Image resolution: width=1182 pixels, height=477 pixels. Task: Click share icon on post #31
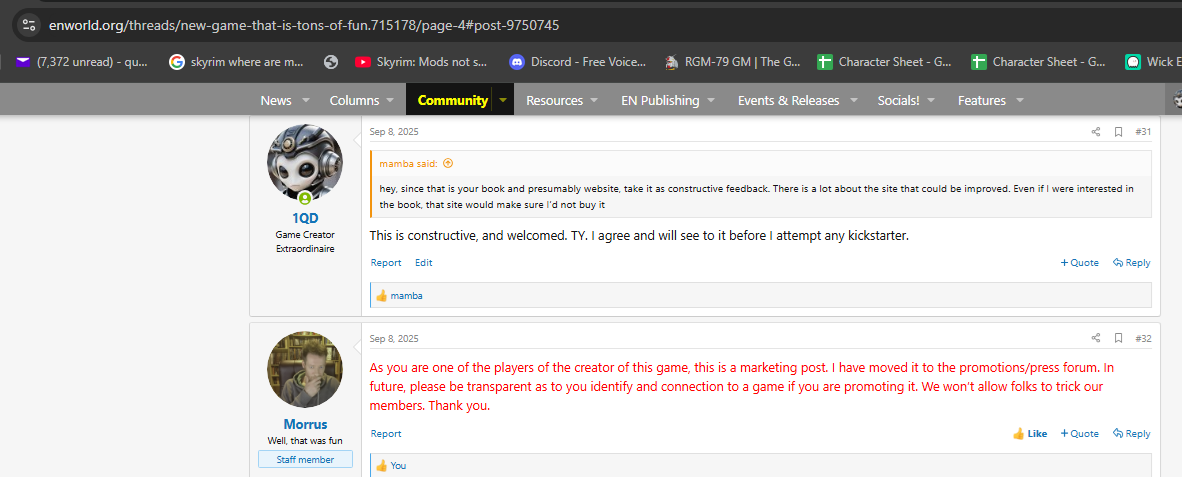point(1096,132)
